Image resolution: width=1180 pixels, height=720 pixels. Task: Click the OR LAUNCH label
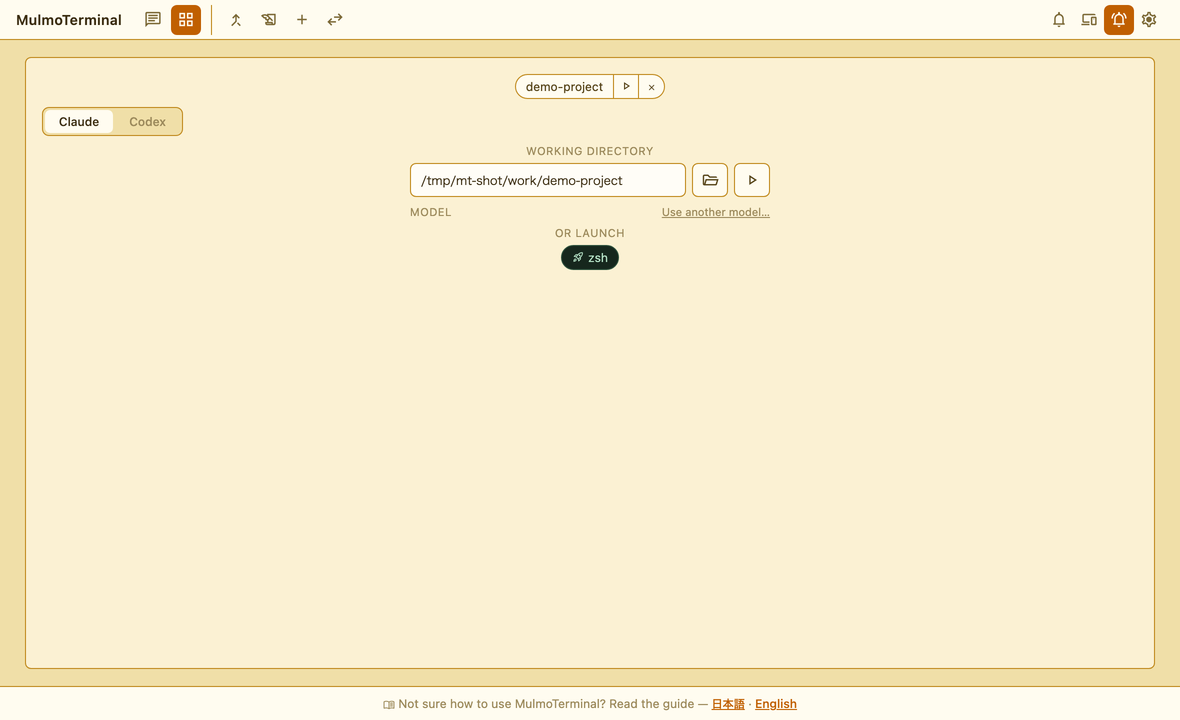click(590, 233)
